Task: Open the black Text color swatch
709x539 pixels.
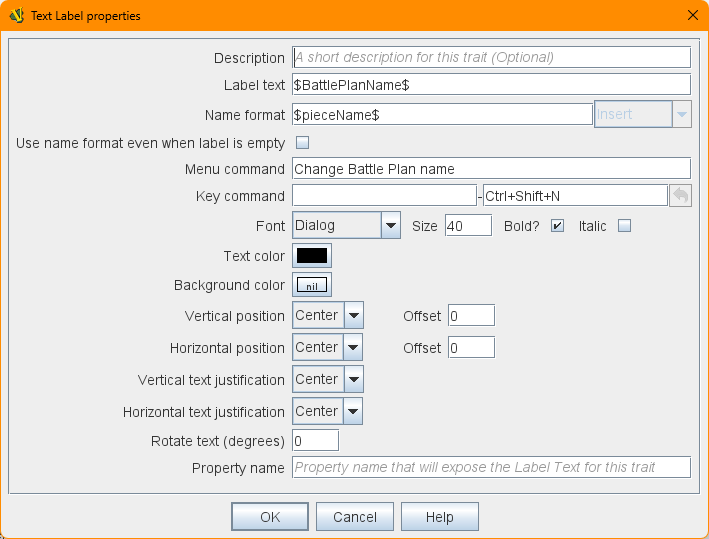Action: point(311,256)
